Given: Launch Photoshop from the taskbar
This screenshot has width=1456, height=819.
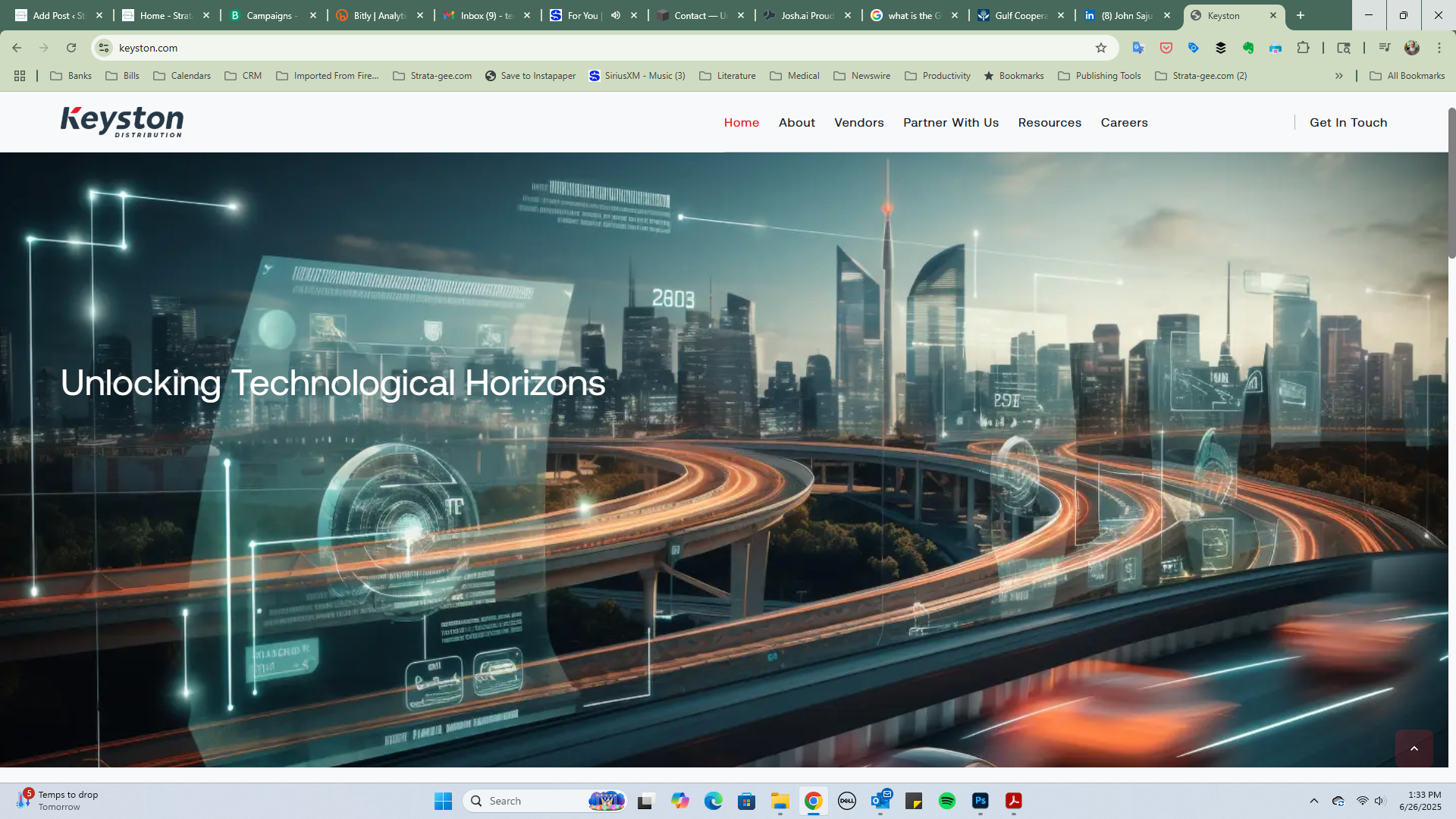Looking at the screenshot, I should pyautogui.click(x=980, y=801).
